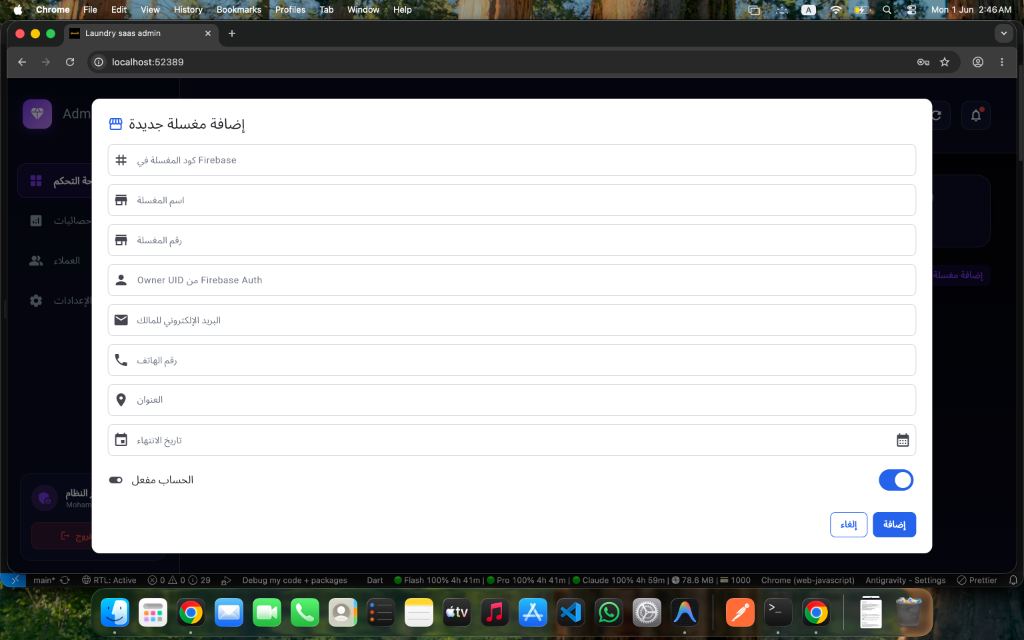Go back with the browser back arrow
Image resolution: width=1024 pixels, height=640 pixels.
click(x=22, y=62)
